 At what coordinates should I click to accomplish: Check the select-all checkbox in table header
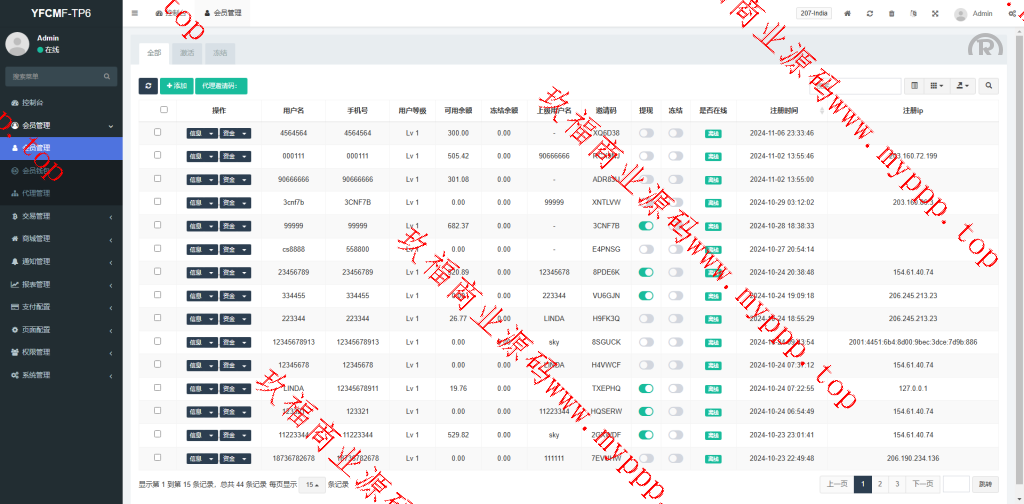pos(164,110)
